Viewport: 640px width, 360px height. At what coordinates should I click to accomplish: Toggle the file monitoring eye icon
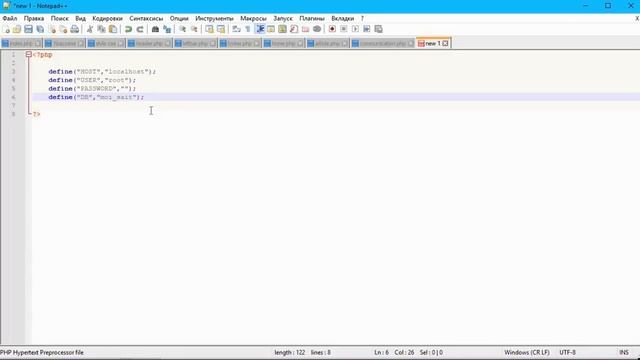point(317,29)
